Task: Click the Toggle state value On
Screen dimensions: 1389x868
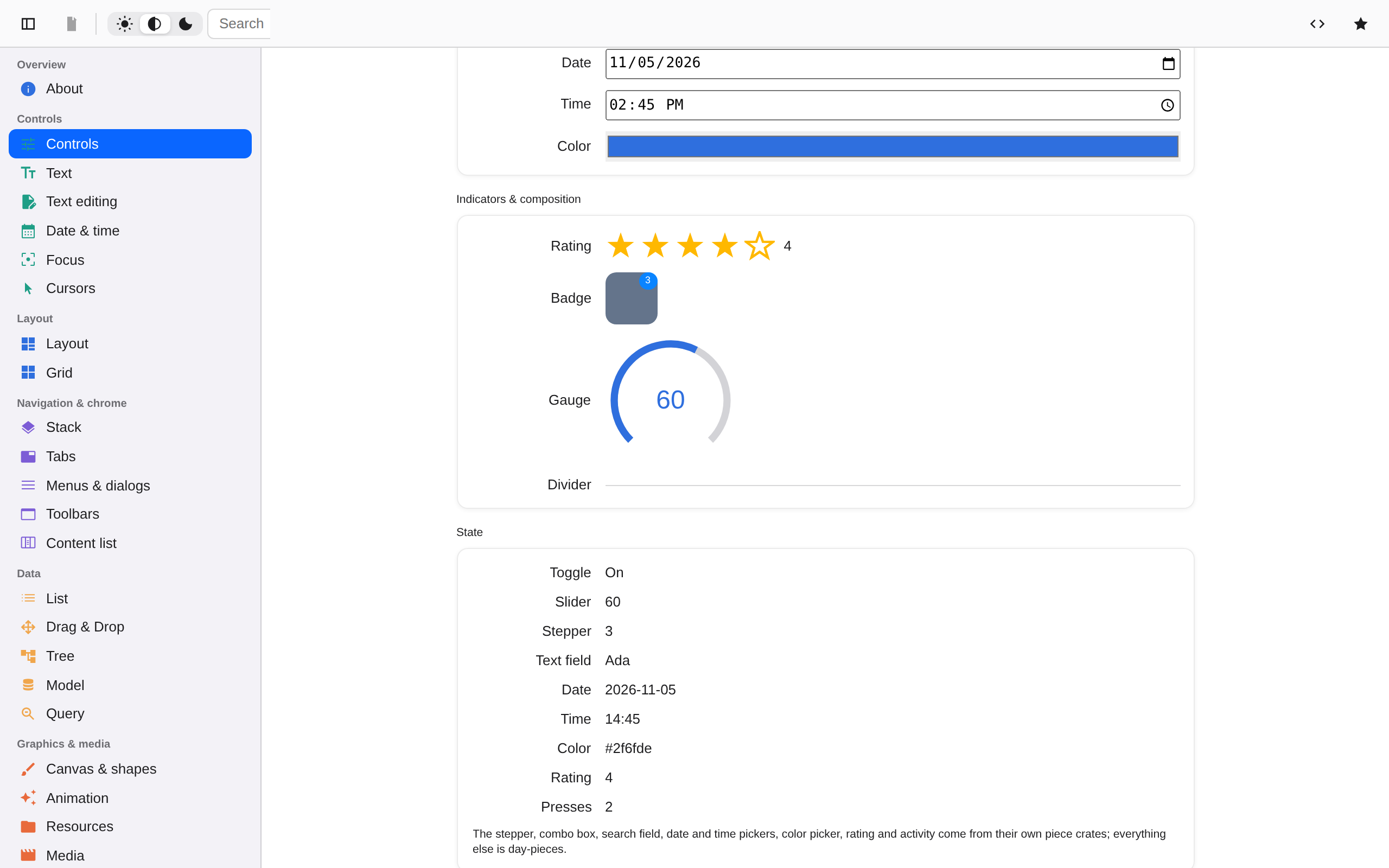Action: [614, 573]
